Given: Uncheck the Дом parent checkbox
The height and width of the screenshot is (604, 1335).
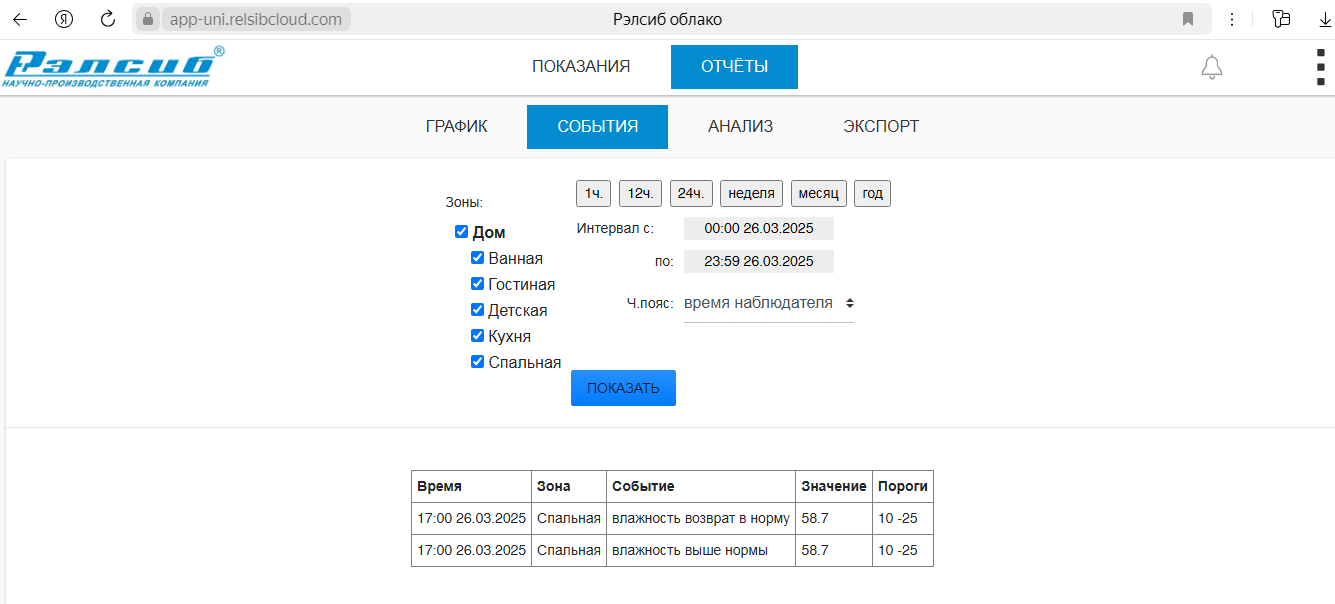Looking at the screenshot, I should pyautogui.click(x=461, y=232).
